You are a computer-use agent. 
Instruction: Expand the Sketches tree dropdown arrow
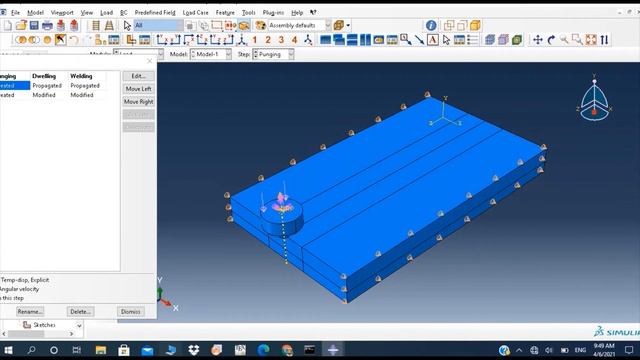[x=79, y=325]
